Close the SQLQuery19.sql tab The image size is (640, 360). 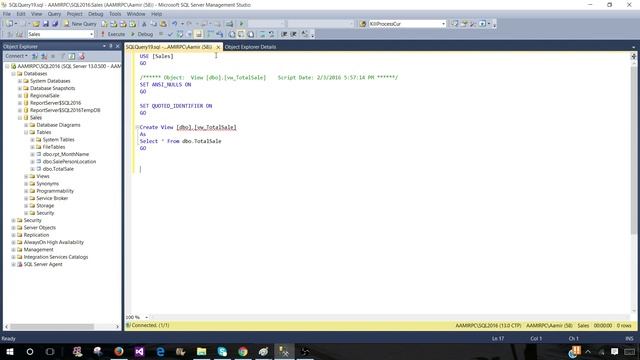tap(218, 47)
